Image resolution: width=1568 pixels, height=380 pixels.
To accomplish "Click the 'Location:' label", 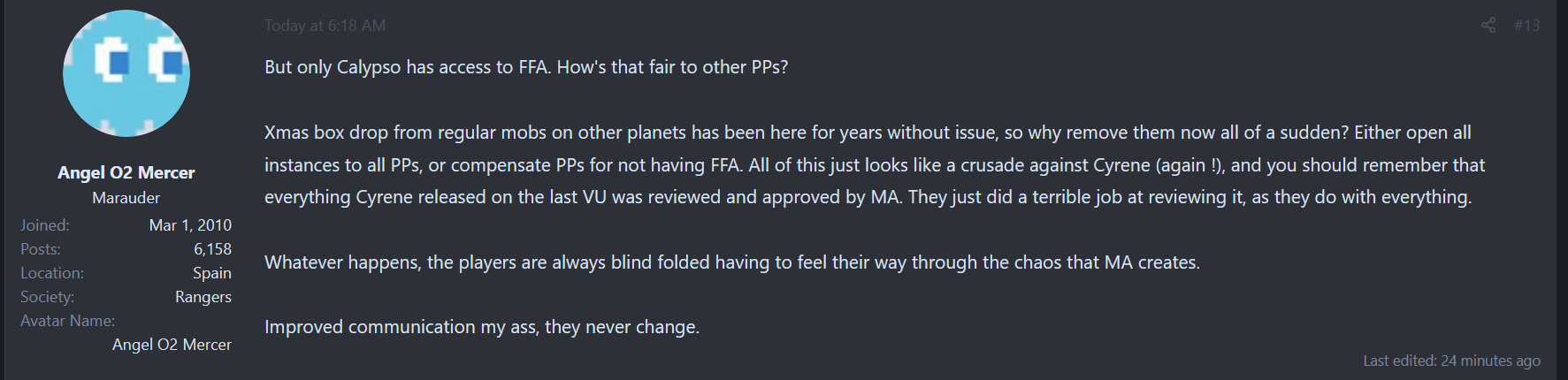I will tap(52, 273).
